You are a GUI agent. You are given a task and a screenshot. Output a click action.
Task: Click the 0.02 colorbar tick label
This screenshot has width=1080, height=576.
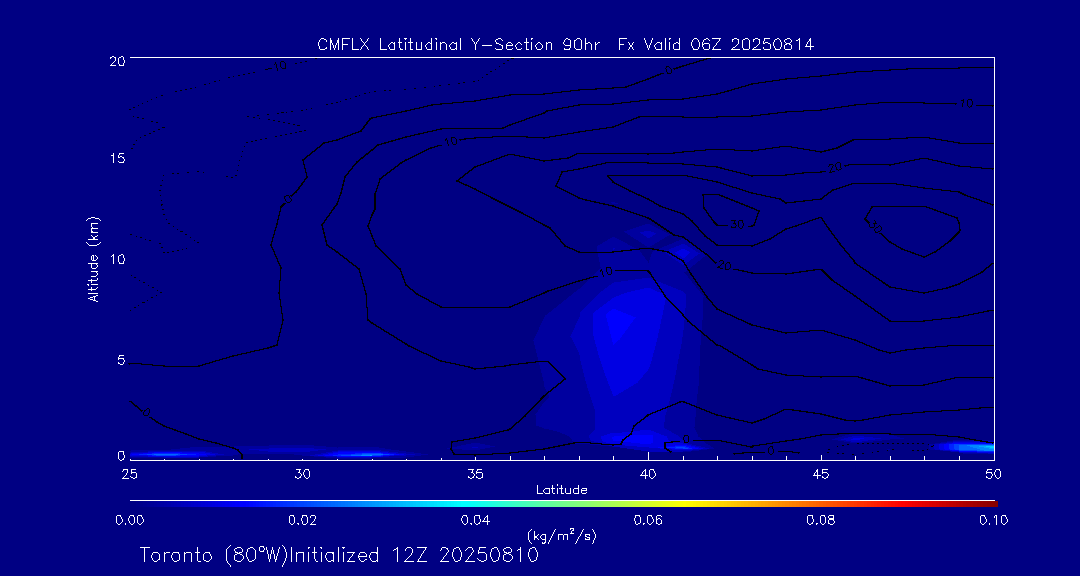pyautogui.click(x=303, y=520)
